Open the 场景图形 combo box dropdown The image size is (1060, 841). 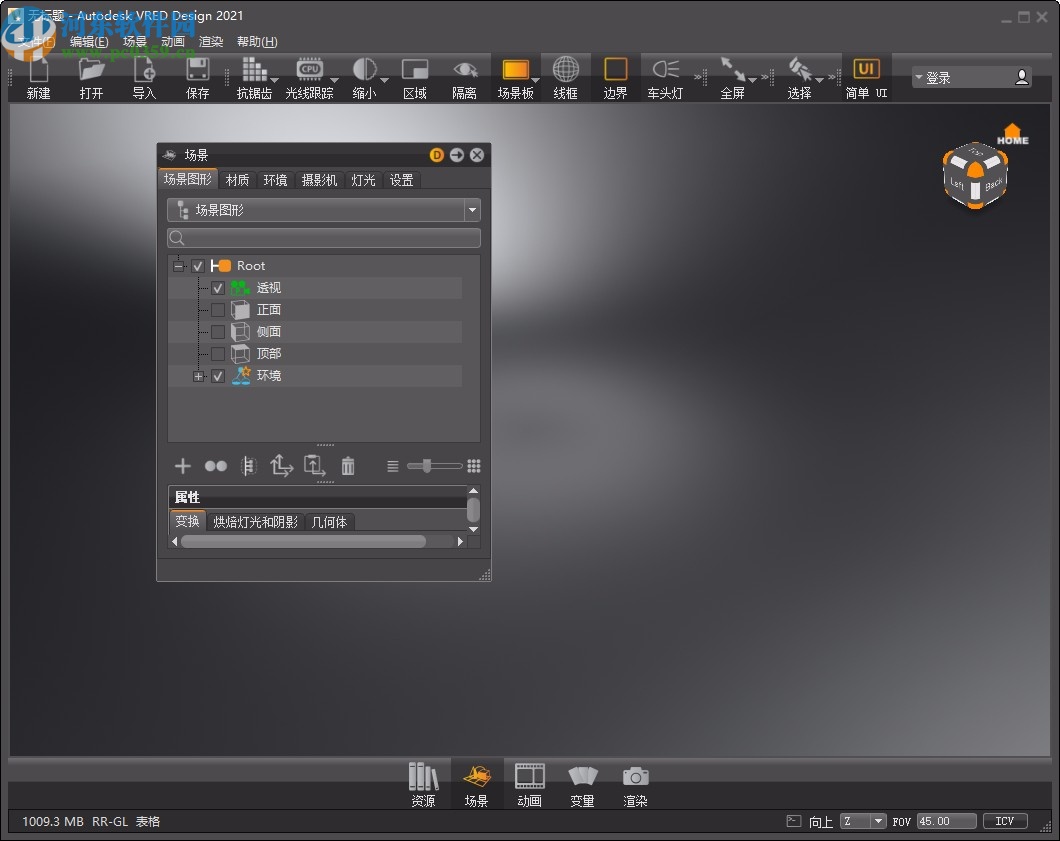click(471, 210)
